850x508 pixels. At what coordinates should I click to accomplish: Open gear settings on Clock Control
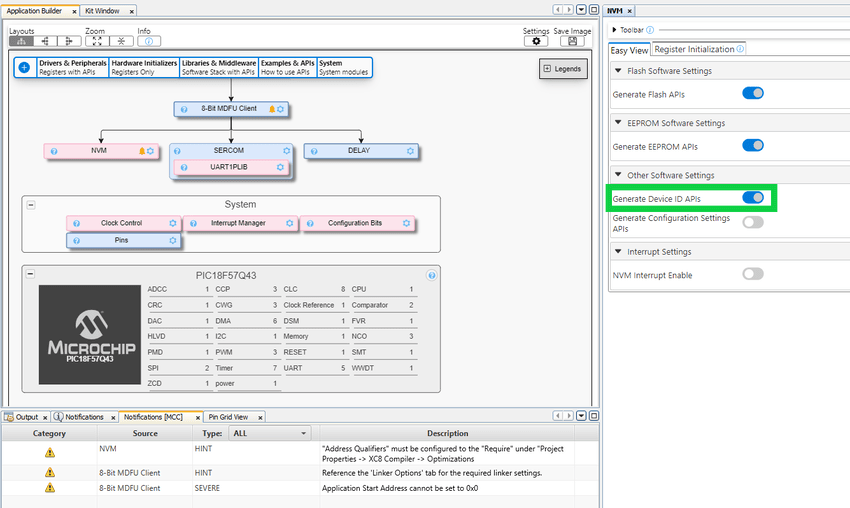[x=172, y=223]
